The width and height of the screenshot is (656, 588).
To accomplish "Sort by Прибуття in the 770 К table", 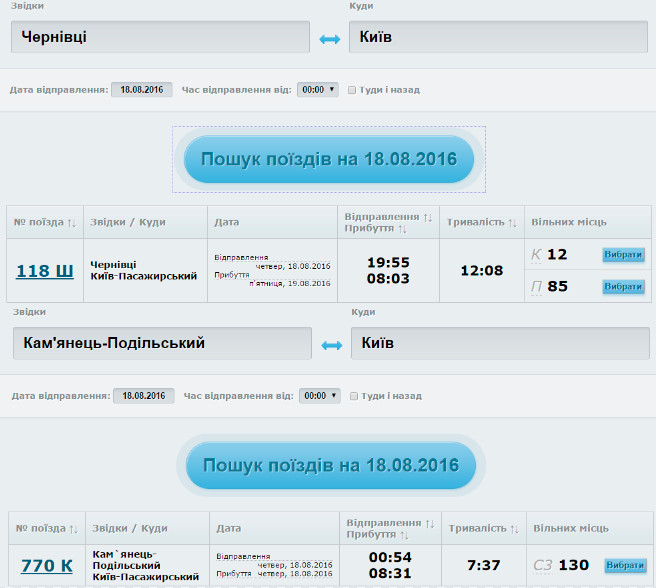I will coord(402,535).
